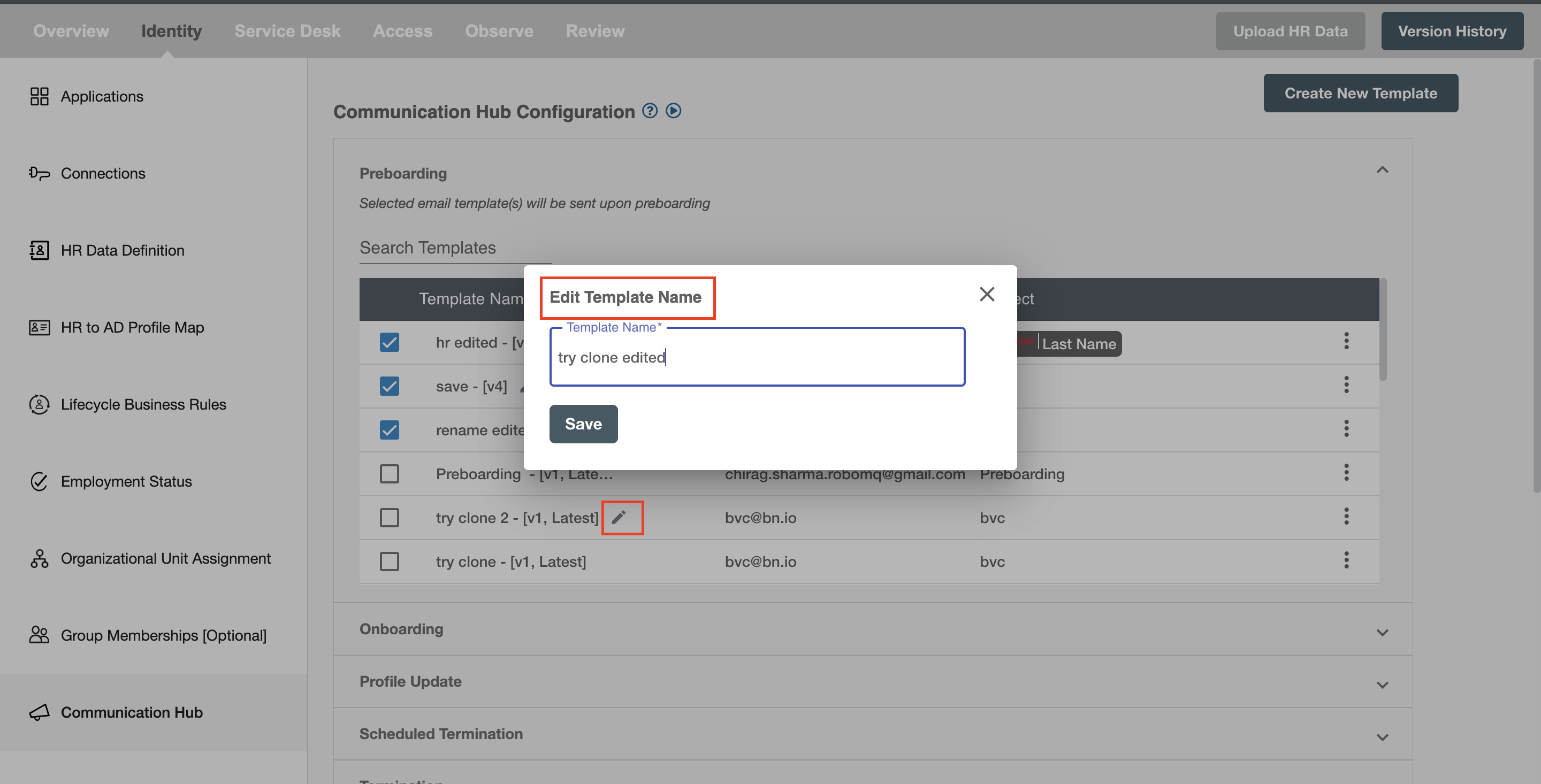Screen dimensions: 1541x784
Task: Click the three-dot menu icon on 'try clone' row
Action: point(1347,560)
